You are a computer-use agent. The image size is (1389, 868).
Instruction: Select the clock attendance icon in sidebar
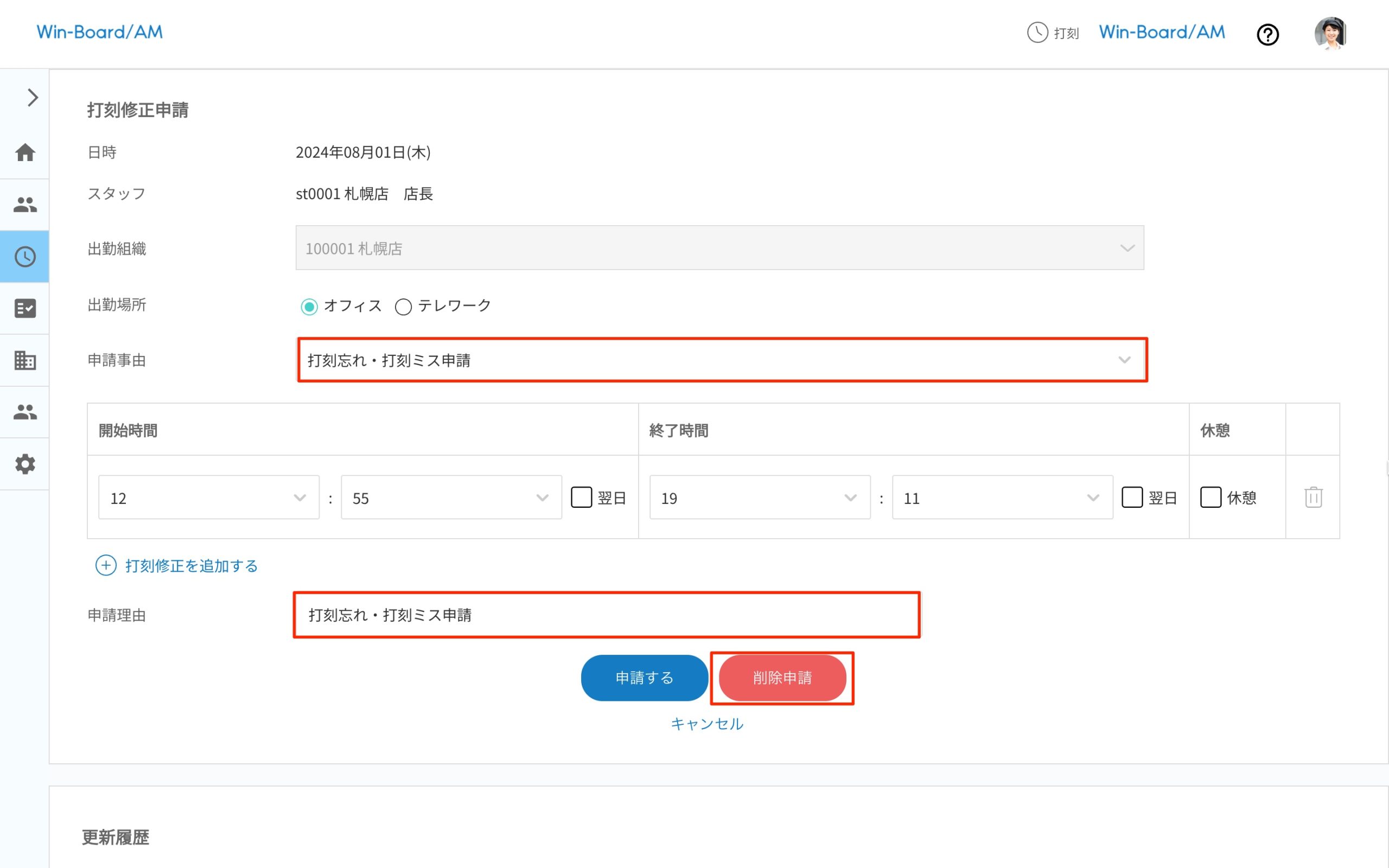24,257
